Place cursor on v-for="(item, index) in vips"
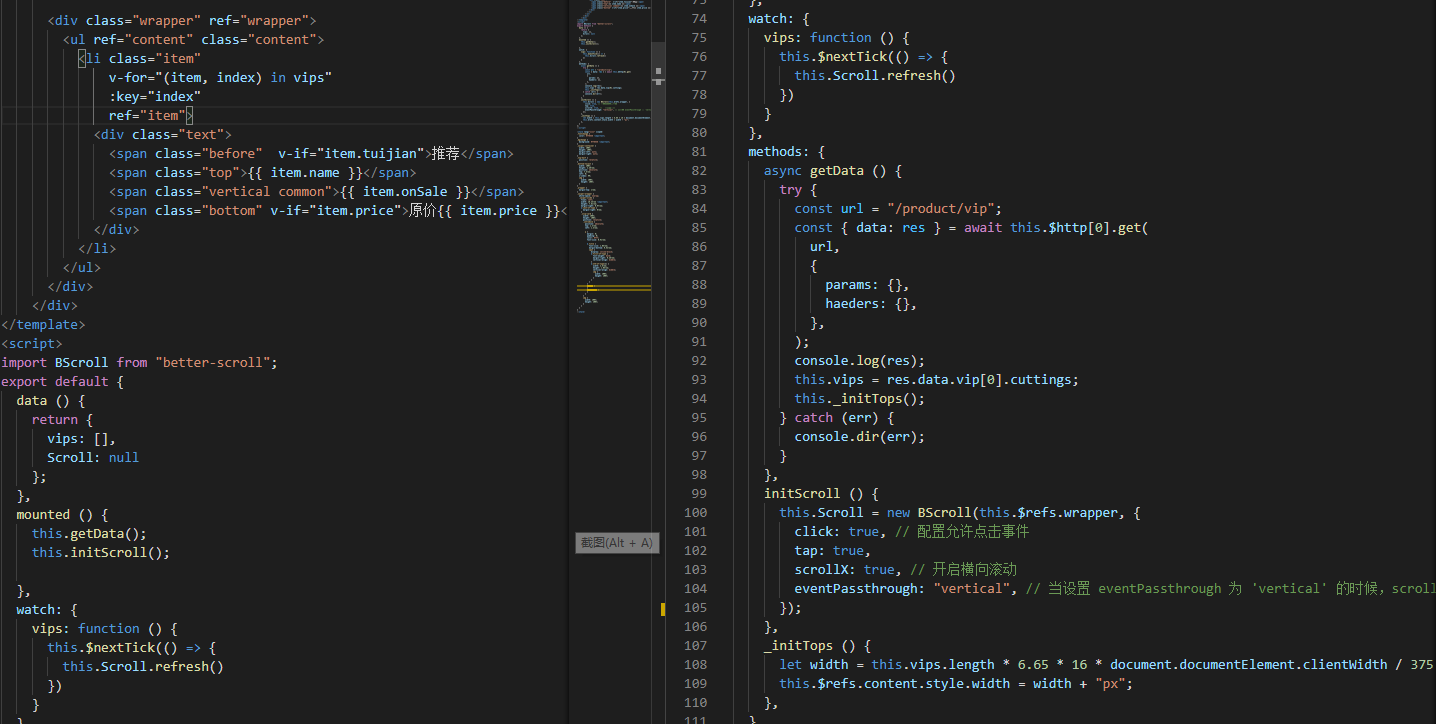This screenshot has height=724, width=1436. pyautogui.click(x=220, y=77)
